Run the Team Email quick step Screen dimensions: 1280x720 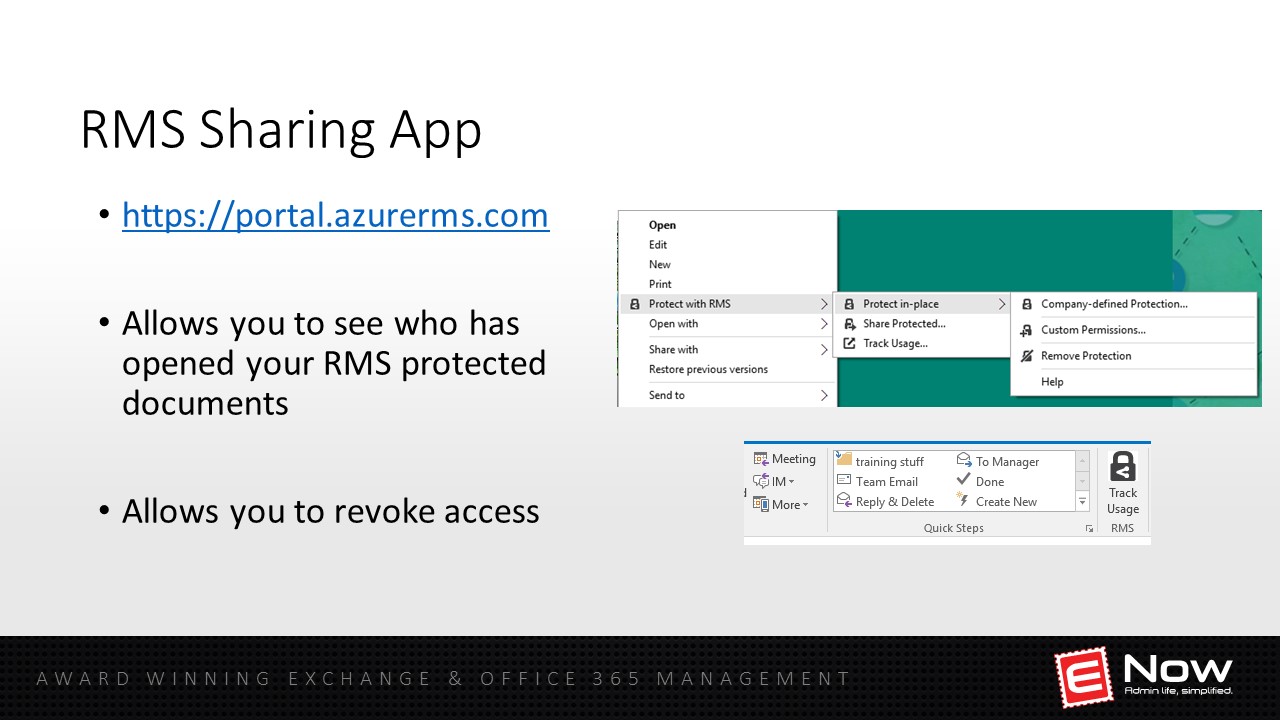[878, 482]
